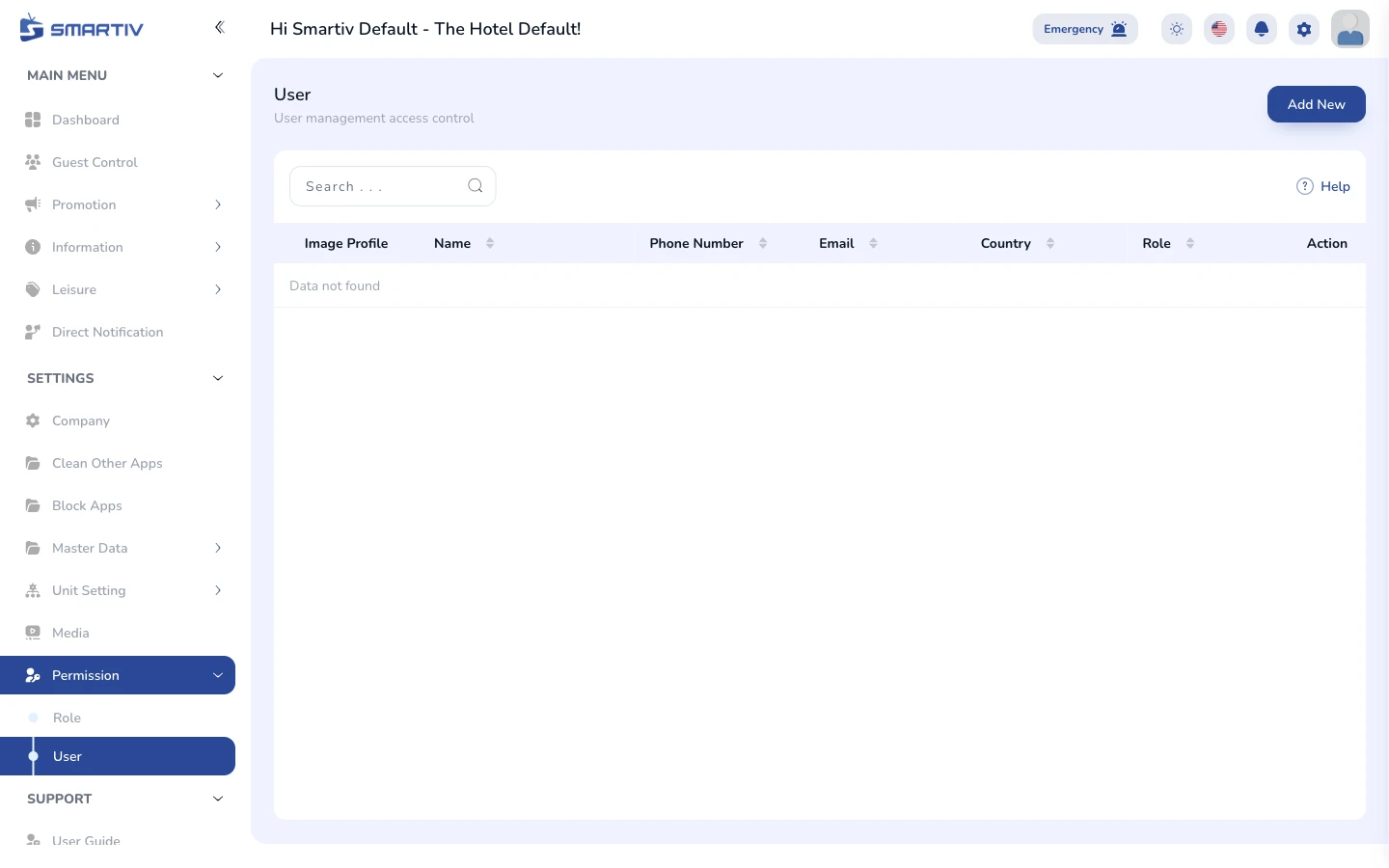Open Block Apps menu item
Viewport: 1389px width, 868px height.
click(118, 505)
